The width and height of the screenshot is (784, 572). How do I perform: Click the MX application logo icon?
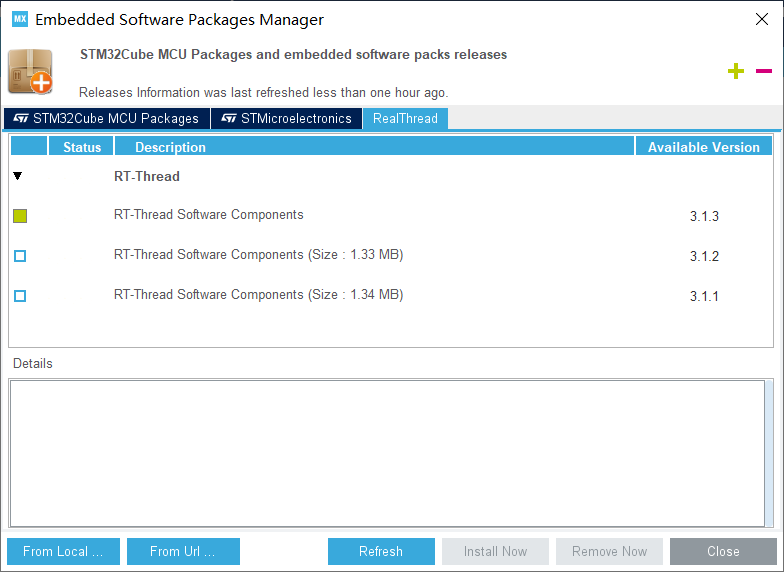click(x=20, y=19)
